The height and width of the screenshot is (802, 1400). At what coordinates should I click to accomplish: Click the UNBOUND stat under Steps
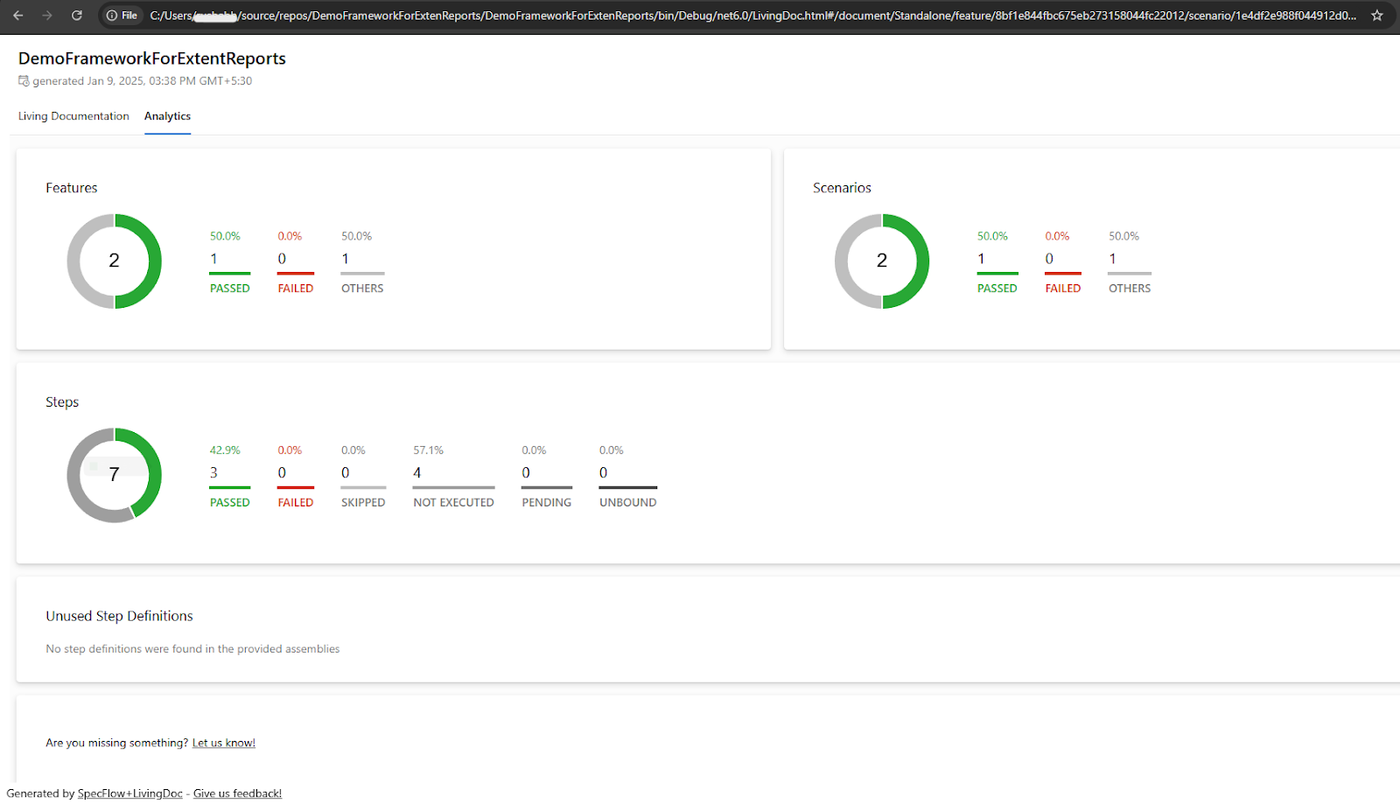point(628,476)
